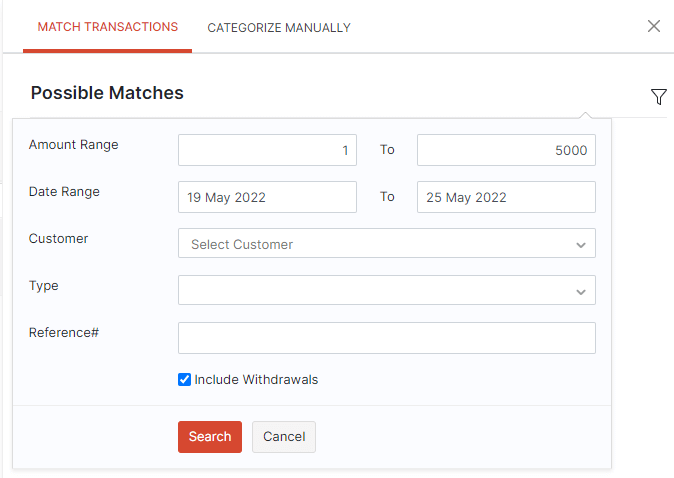
Task: Click the Possible Matches heading
Action: pyautogui.click(x=107, y=93)
